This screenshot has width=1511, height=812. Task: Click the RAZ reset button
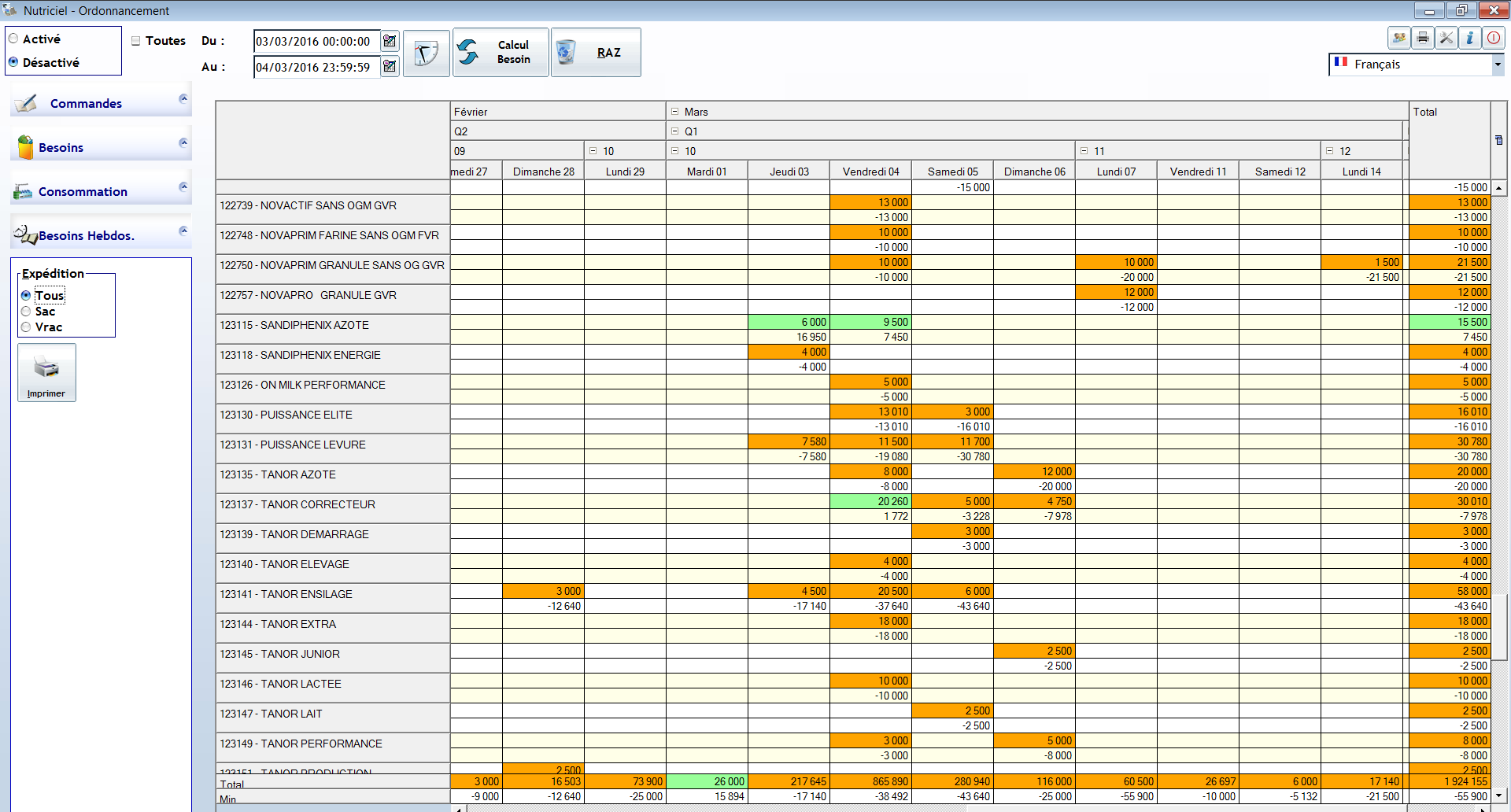coord(596,53)
